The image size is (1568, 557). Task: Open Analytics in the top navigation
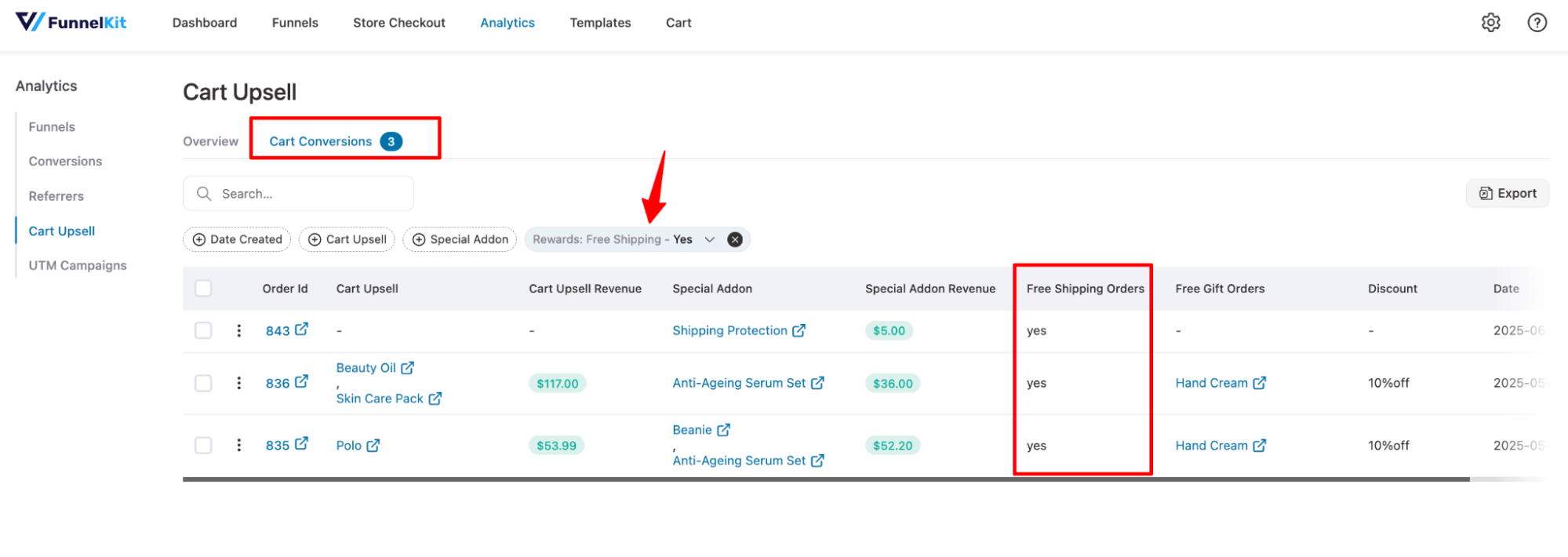pyautogui.click(x=508, y=23)
